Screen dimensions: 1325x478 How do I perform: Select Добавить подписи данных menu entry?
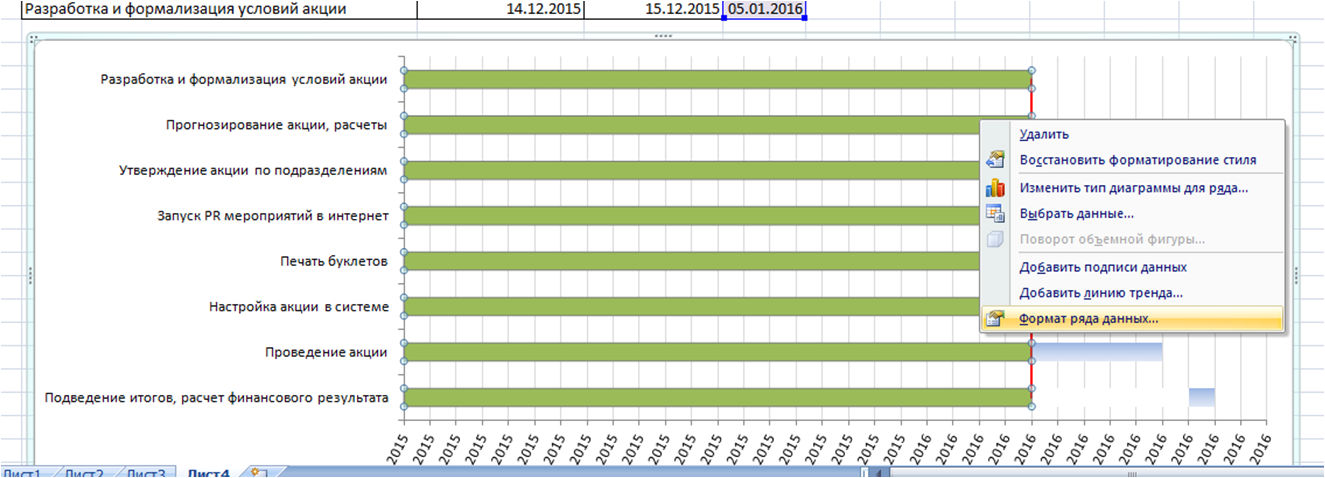pyautogui.click(x=1102, y=267)
